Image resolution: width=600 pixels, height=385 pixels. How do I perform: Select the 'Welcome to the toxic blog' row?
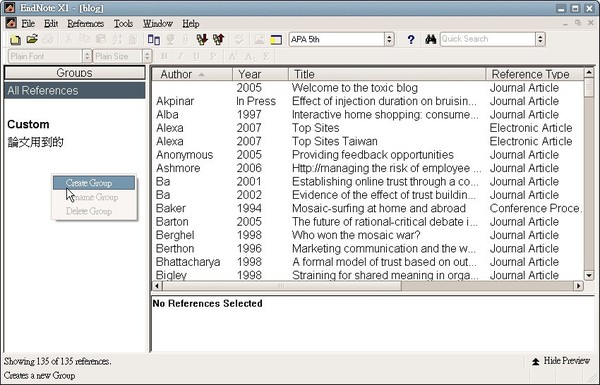coord(368,88)
